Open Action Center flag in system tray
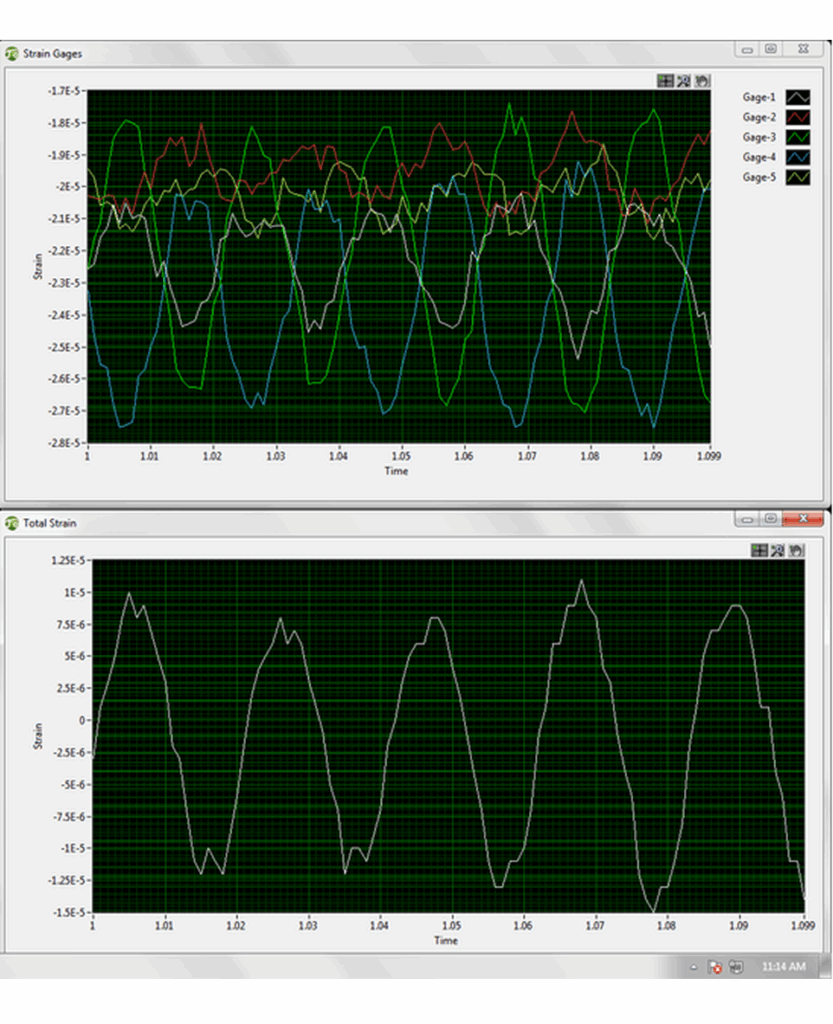 tap(715, 967)
